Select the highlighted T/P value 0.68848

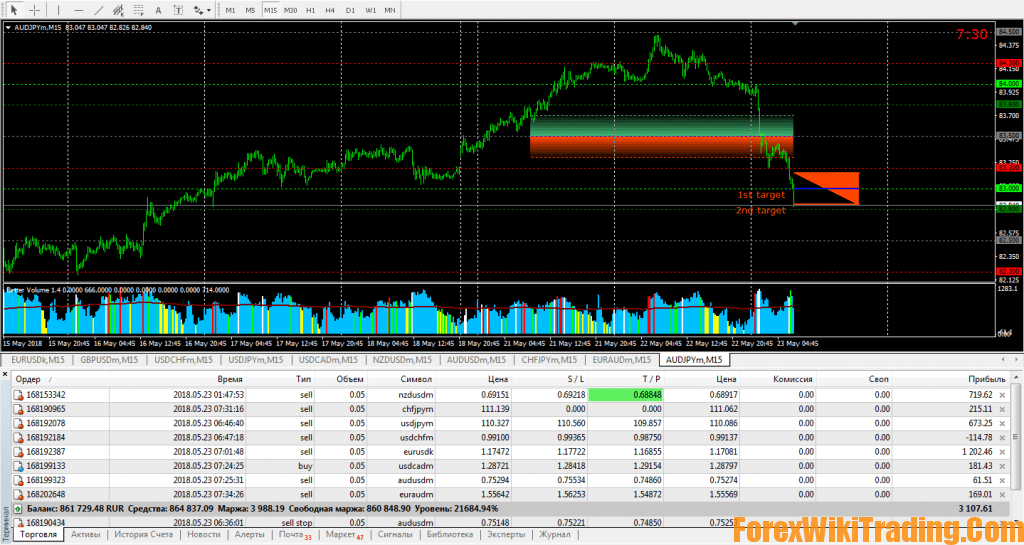click(x=627, y=395)
